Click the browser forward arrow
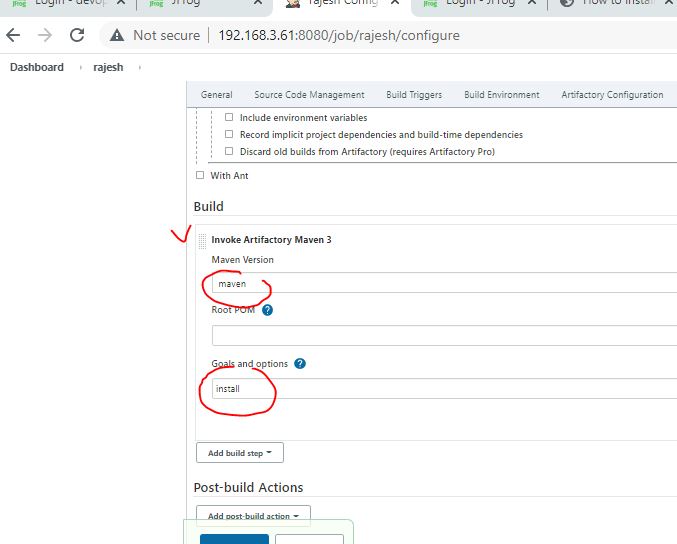Image resolution: width=677 pixels, height=544 pixels. click(x=45, y=35)
